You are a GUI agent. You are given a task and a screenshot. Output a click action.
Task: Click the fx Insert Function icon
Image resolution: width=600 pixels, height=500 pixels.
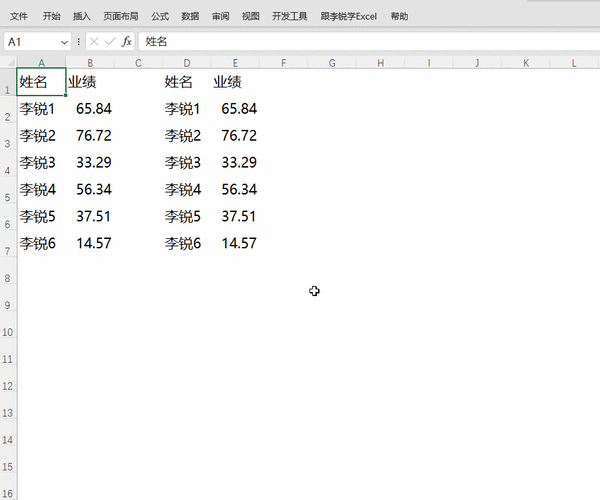pos(127,41)
